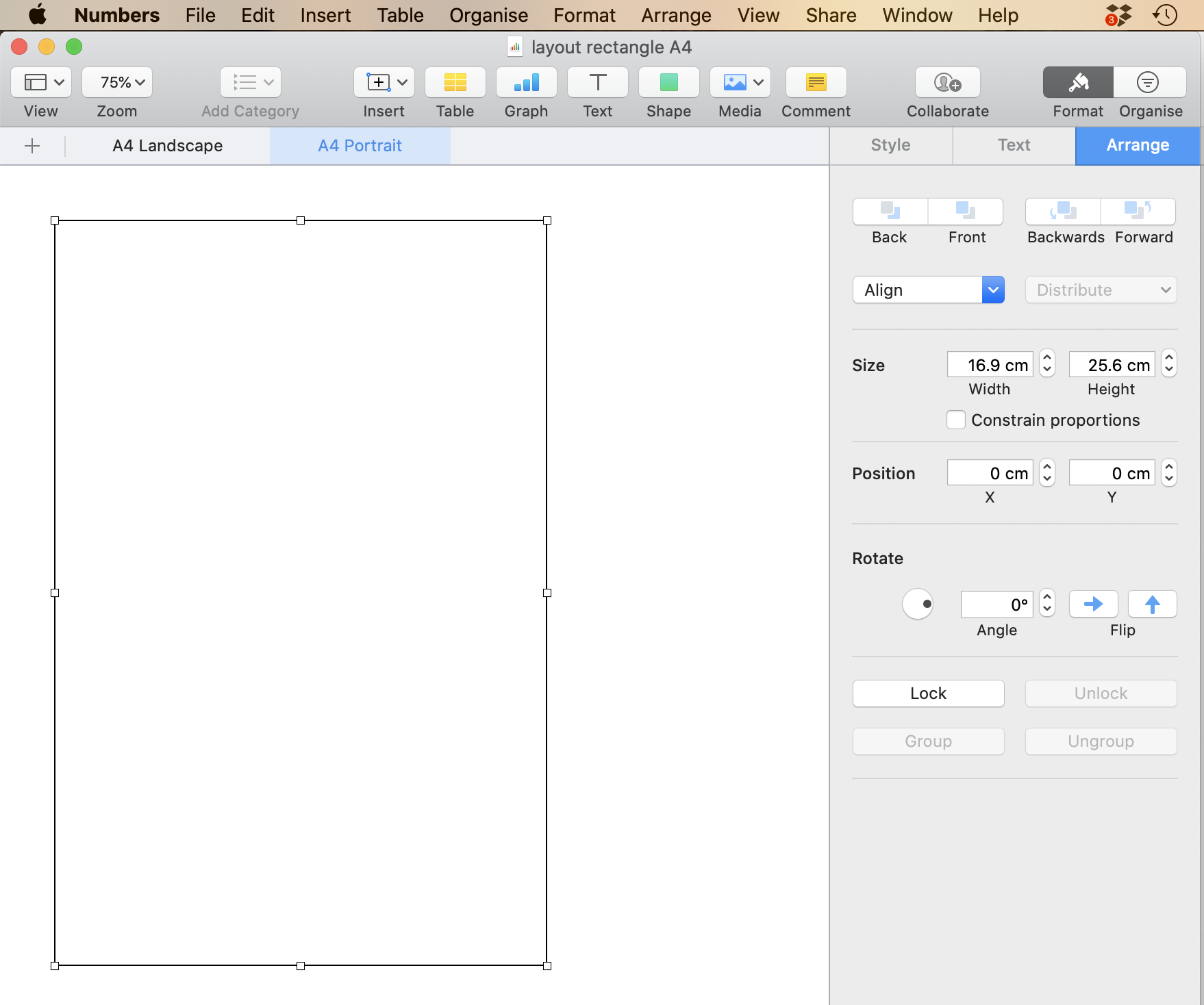Add a Comment using the yellow note icon
This screenshot has width=1204, height=1005.
coord(815,83)
